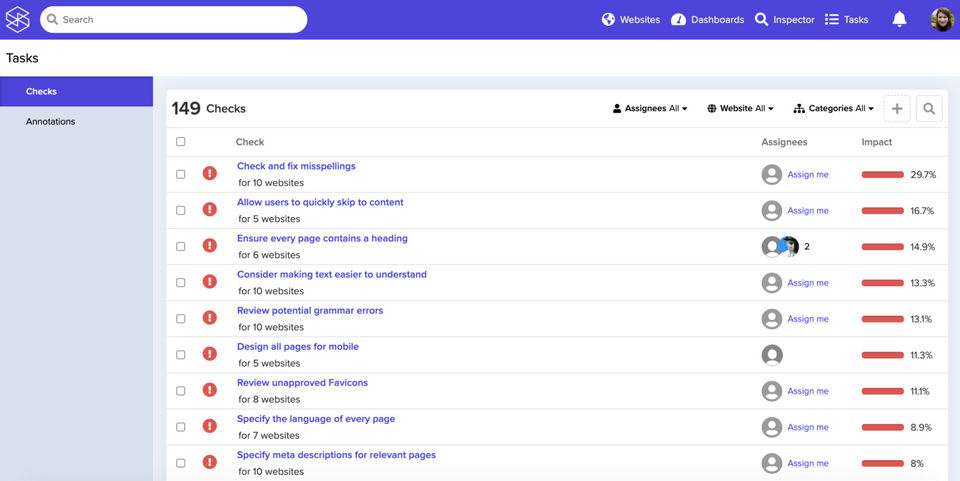
Task: Click the Impact column header
Action: (x=876, y=142)
